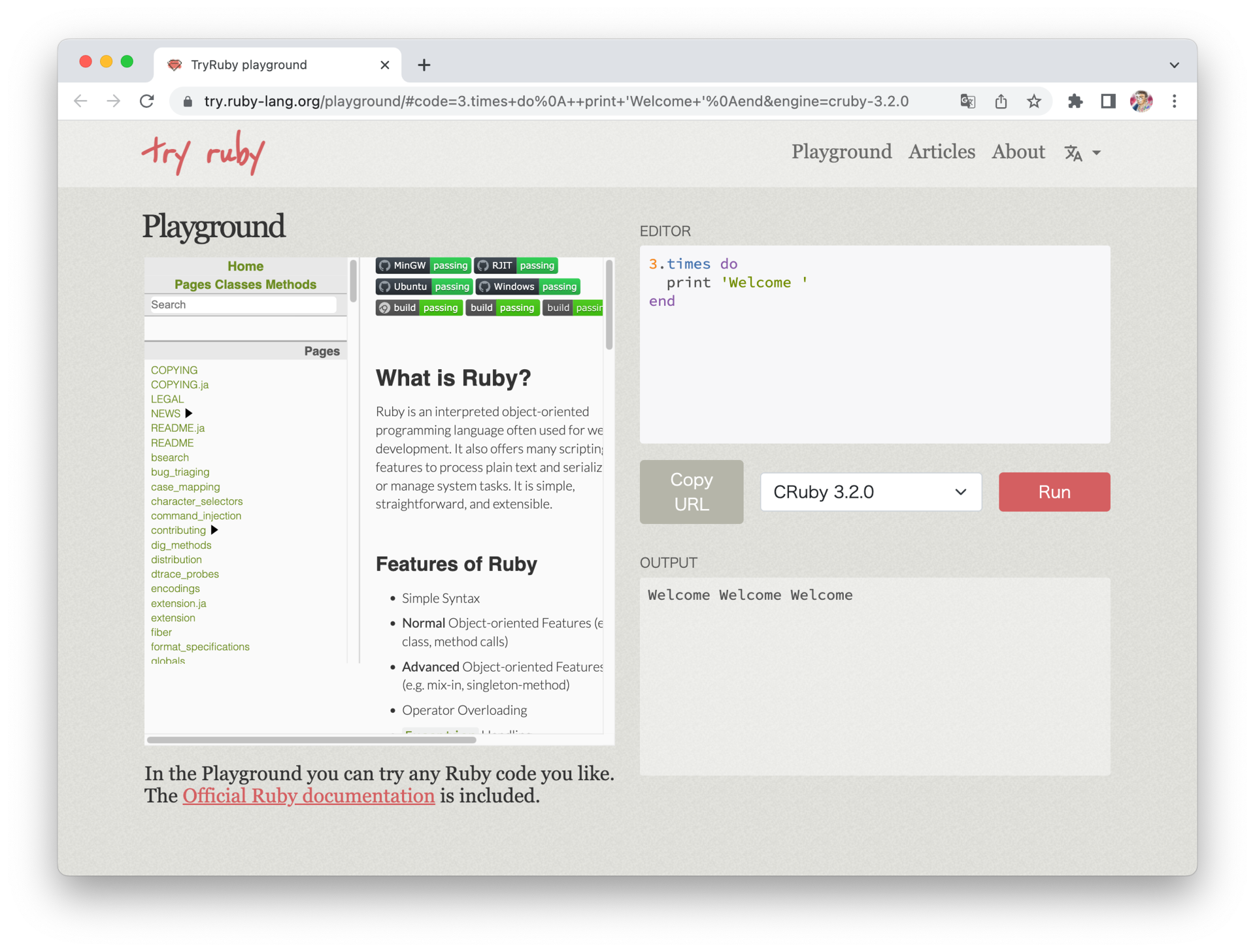The image size is (1255, 952).
Task: Open the CRuby 3.2.0 version dropdown
Action: tap(870, 491)
